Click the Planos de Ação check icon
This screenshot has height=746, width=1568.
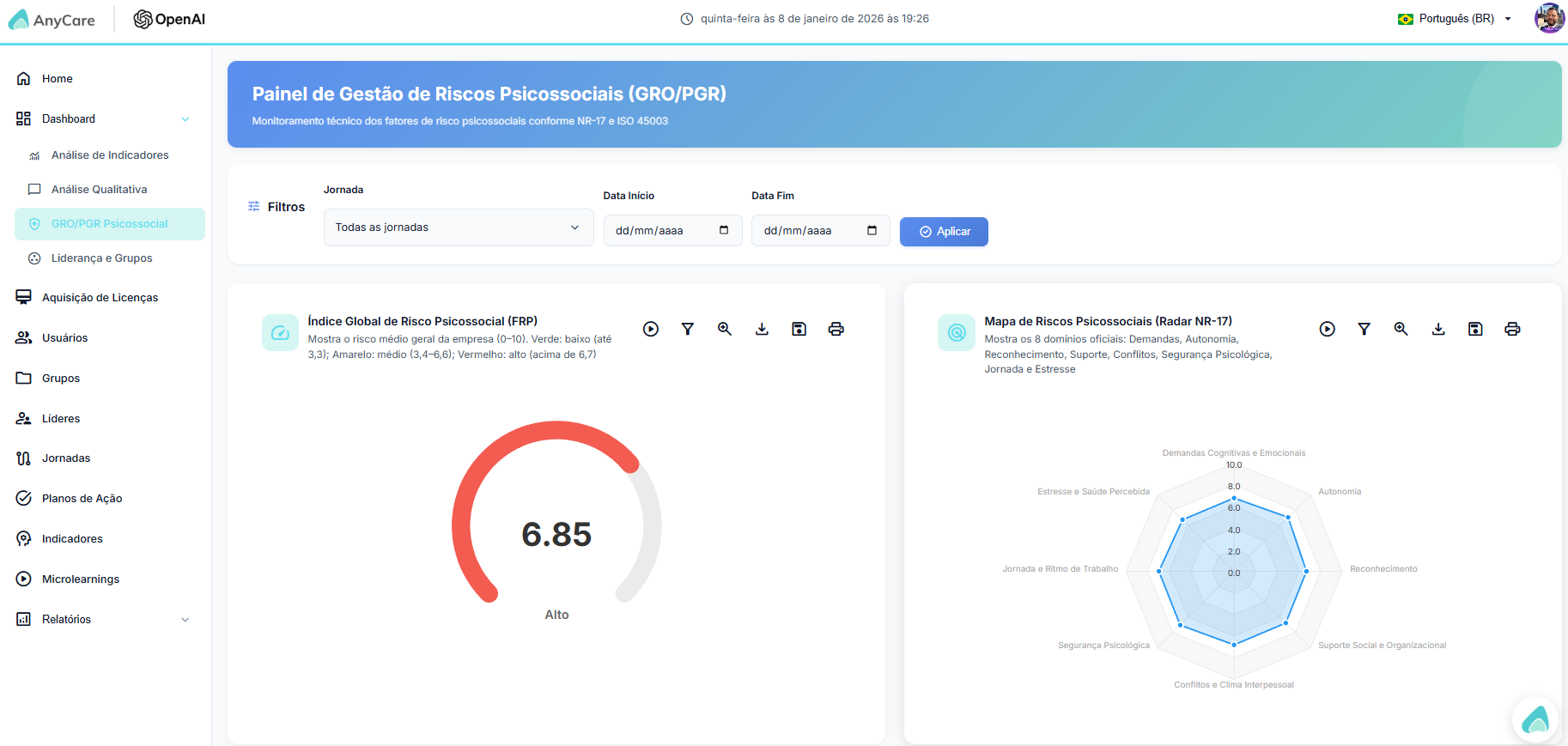point(24,498)
